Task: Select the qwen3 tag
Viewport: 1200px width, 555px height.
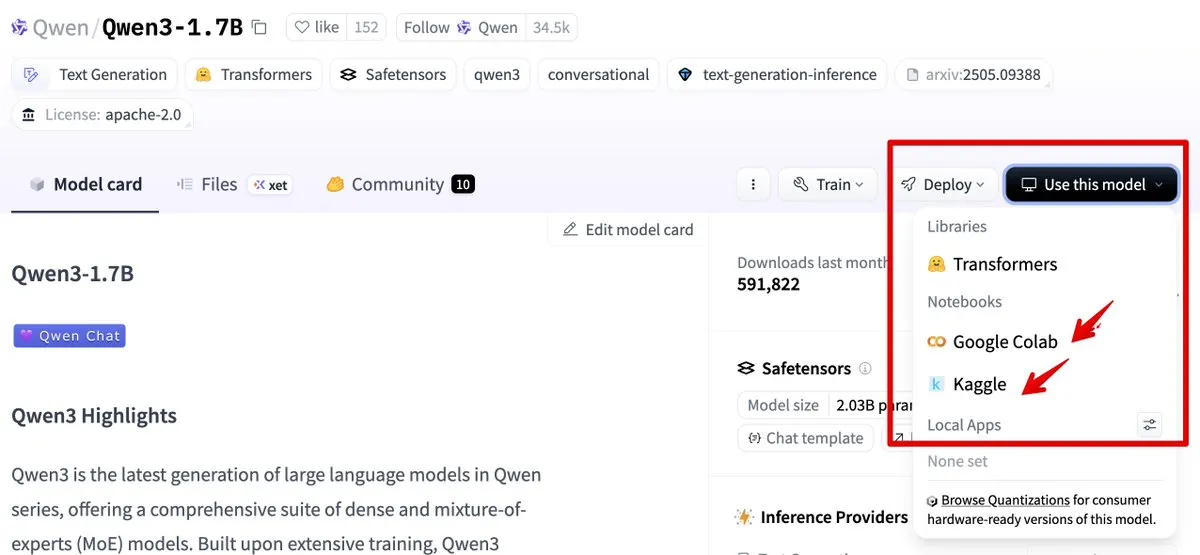Action: [x=497, y=74]
